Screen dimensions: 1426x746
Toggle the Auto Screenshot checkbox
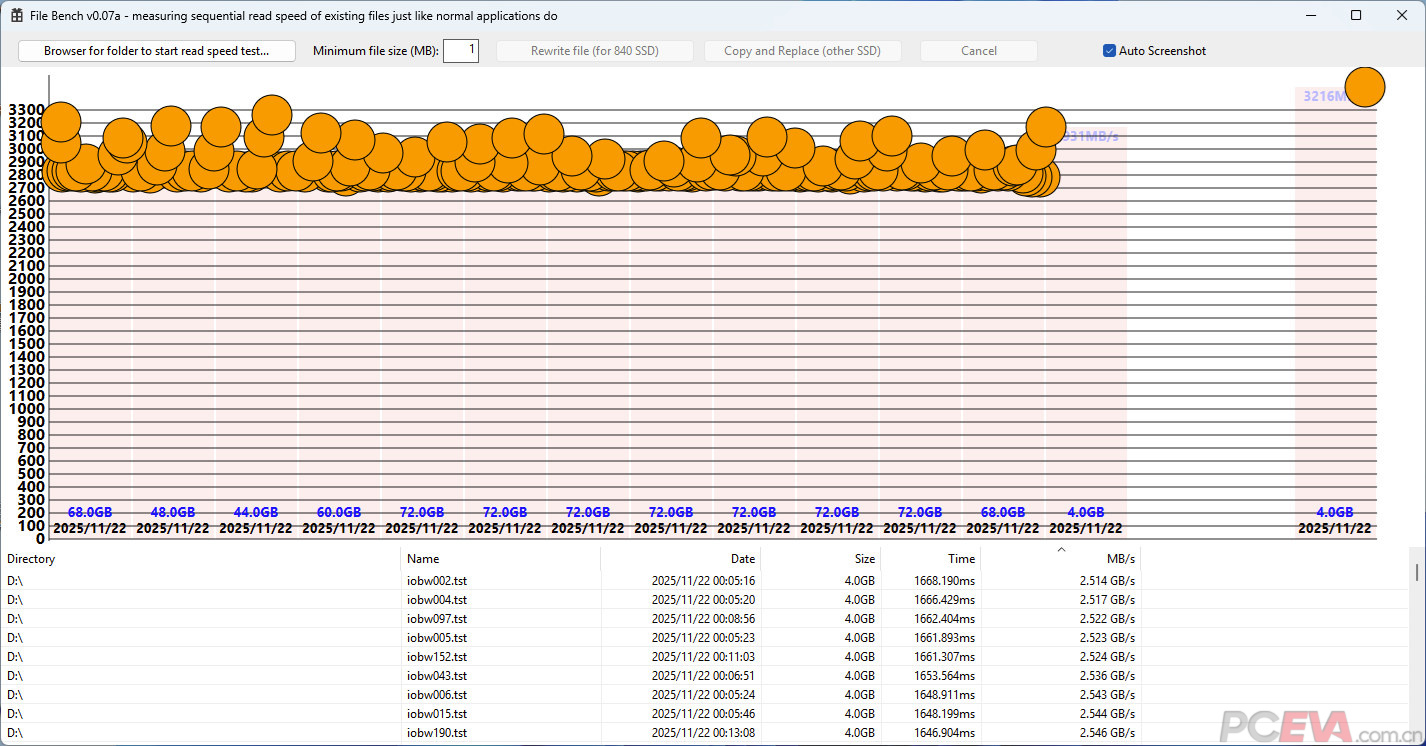1109,51
